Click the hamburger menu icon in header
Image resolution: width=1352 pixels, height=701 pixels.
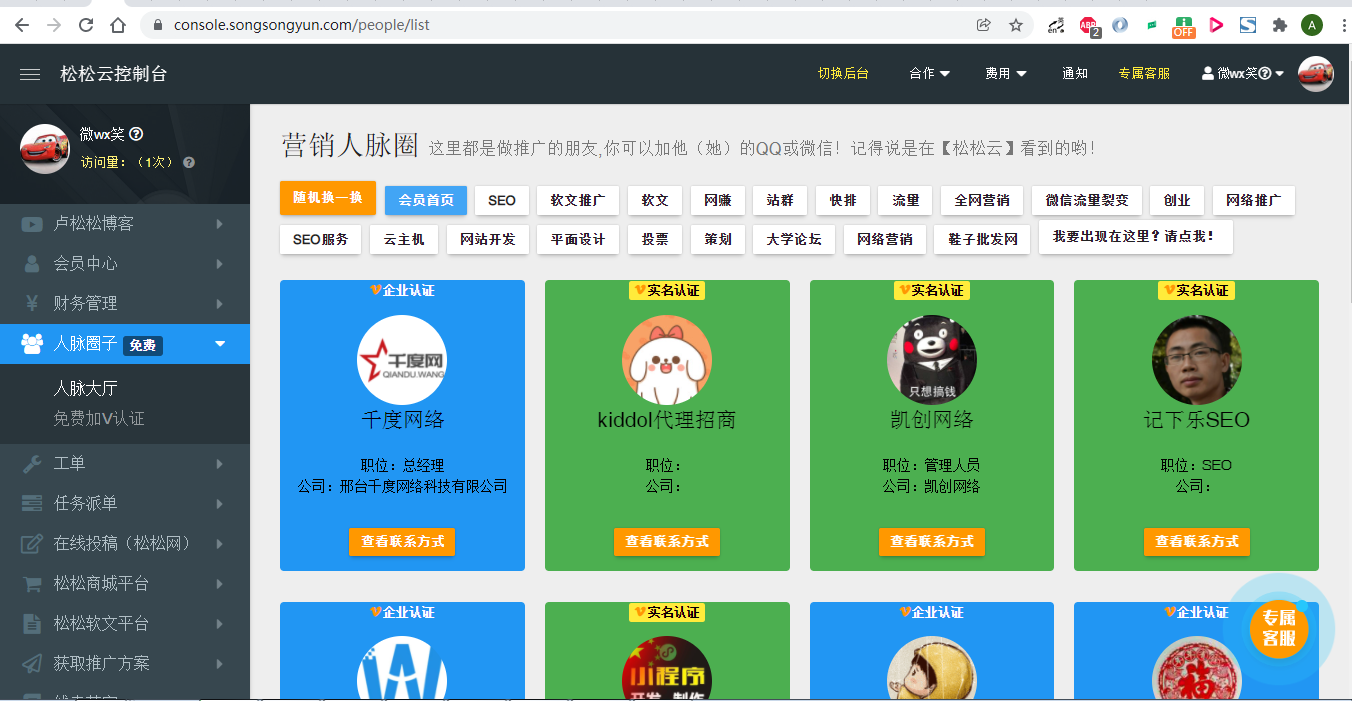pos(30,74)
